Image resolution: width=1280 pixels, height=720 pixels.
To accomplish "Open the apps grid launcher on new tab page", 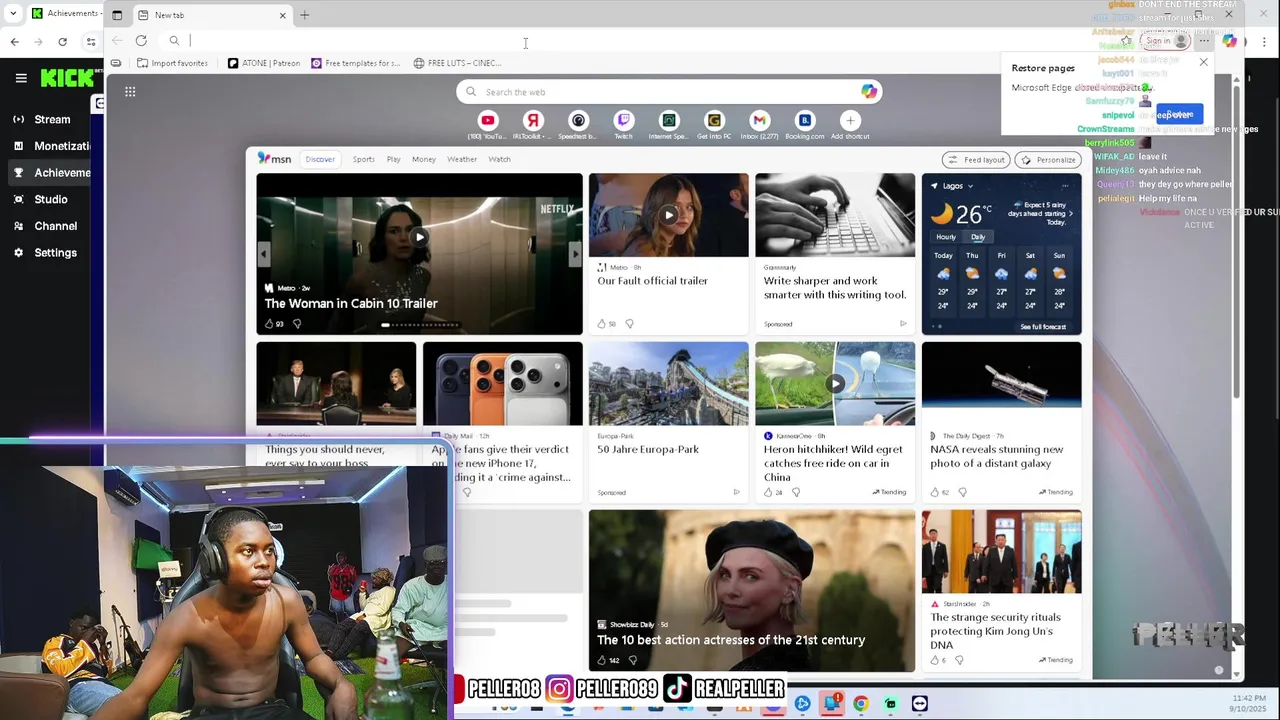I will (x=130, y=92).
